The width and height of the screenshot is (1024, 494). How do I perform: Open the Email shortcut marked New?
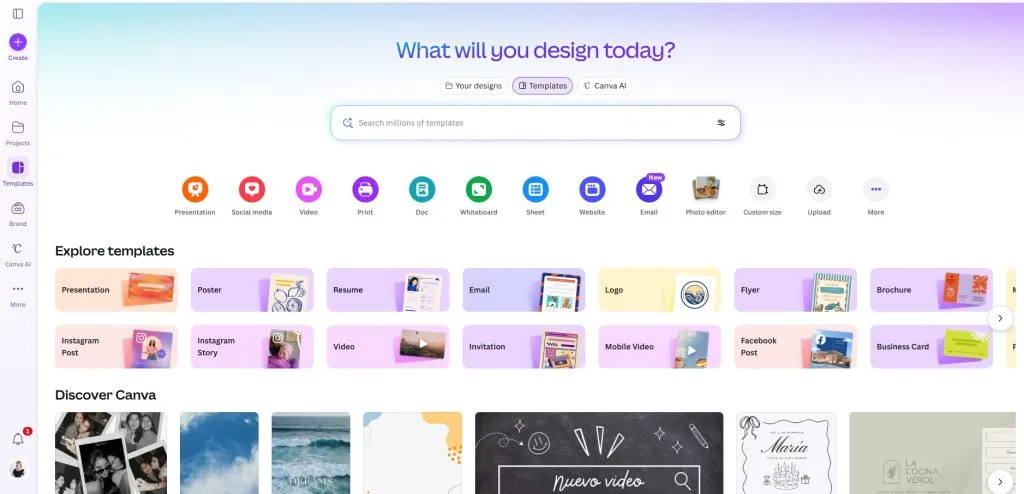pos(649,189)
